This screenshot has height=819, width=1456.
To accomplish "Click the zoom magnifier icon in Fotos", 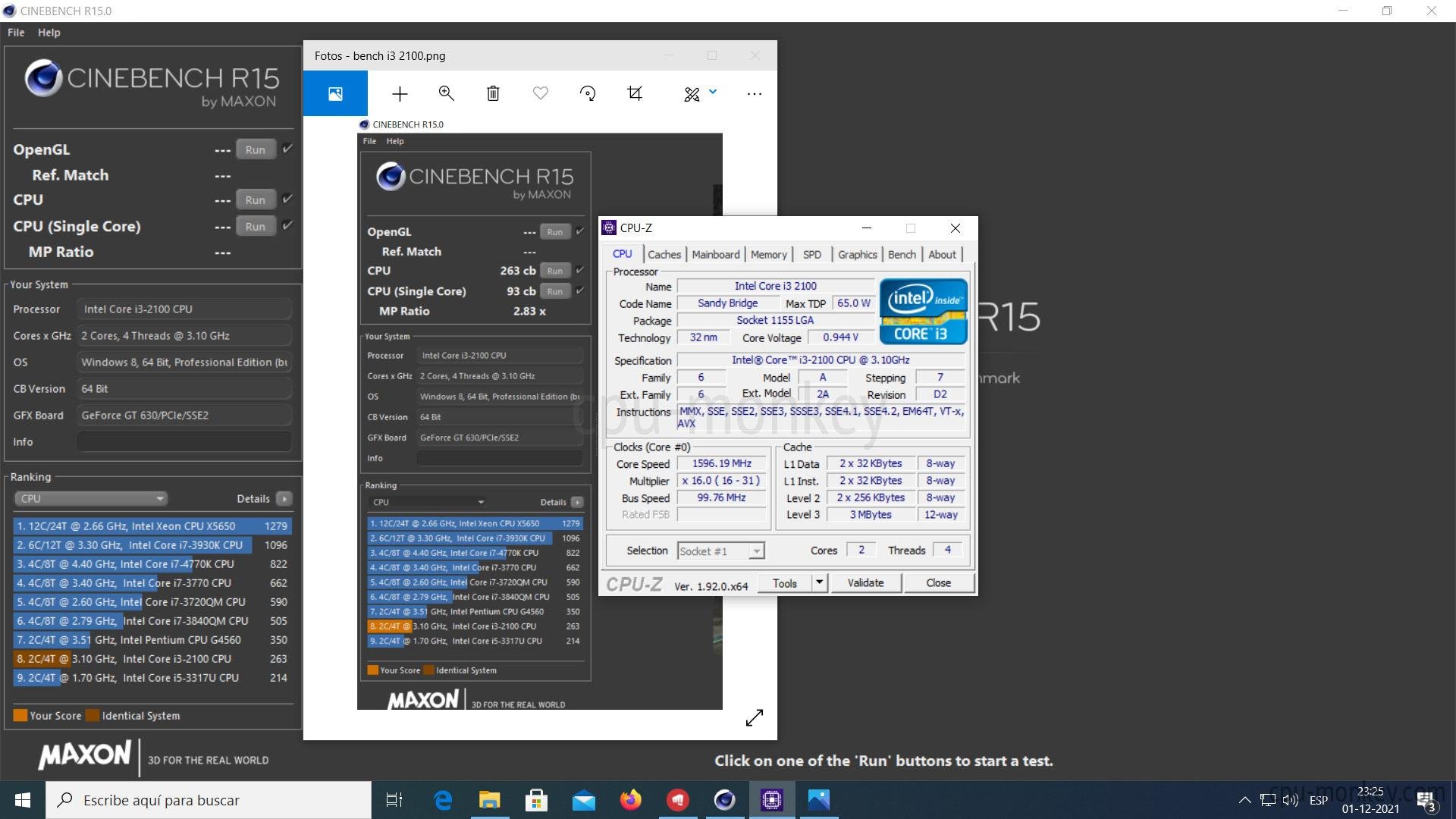I will click(447, 93).
